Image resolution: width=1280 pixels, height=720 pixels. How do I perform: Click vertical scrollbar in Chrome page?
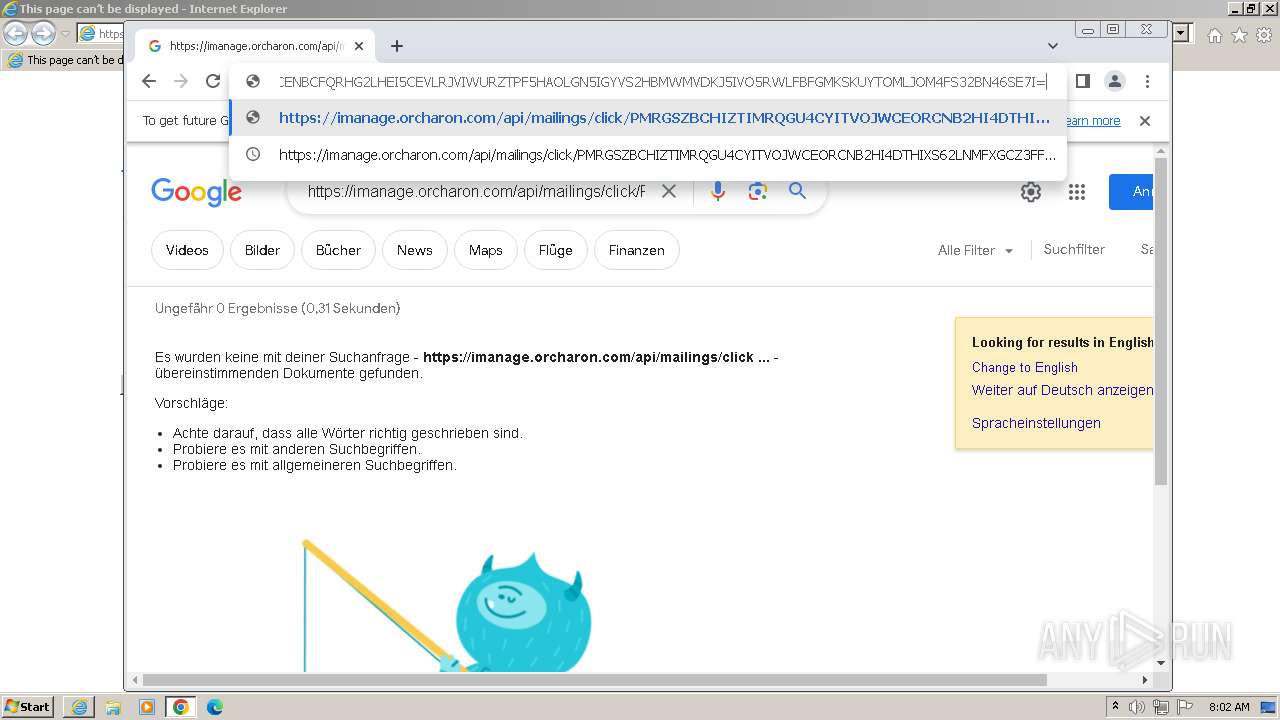pyautogui.click(x=1161, y=320)
